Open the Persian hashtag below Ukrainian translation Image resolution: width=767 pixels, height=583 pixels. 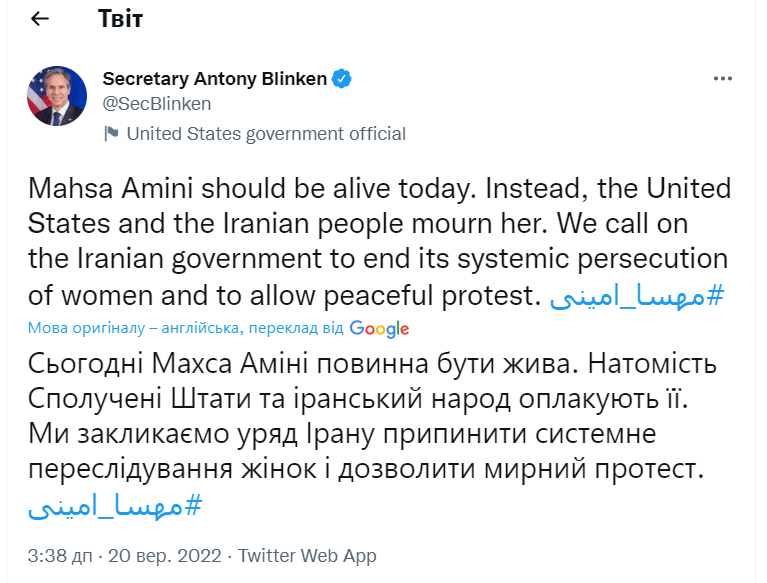114,505
